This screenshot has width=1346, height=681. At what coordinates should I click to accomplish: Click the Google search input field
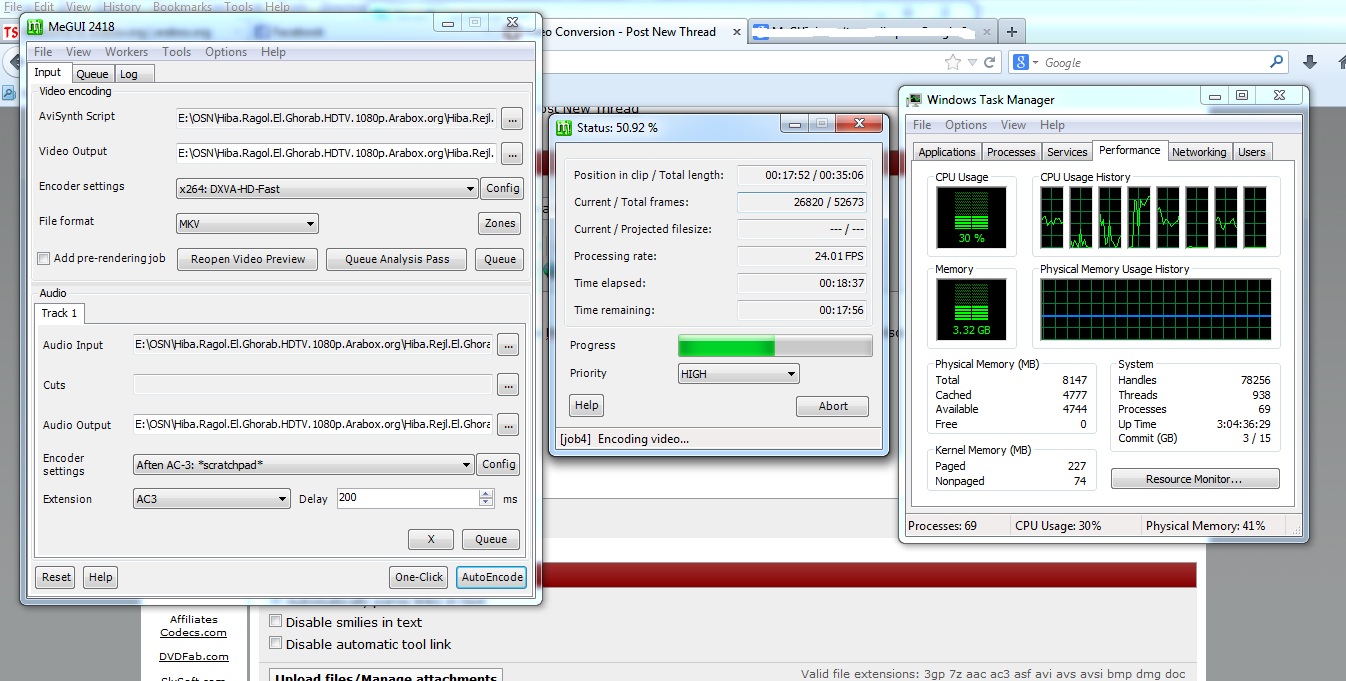1153,62
